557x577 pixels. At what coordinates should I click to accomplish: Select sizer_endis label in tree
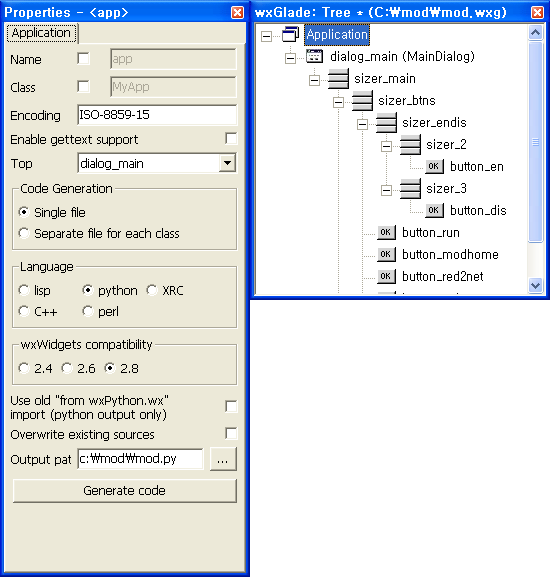[434, 123]
